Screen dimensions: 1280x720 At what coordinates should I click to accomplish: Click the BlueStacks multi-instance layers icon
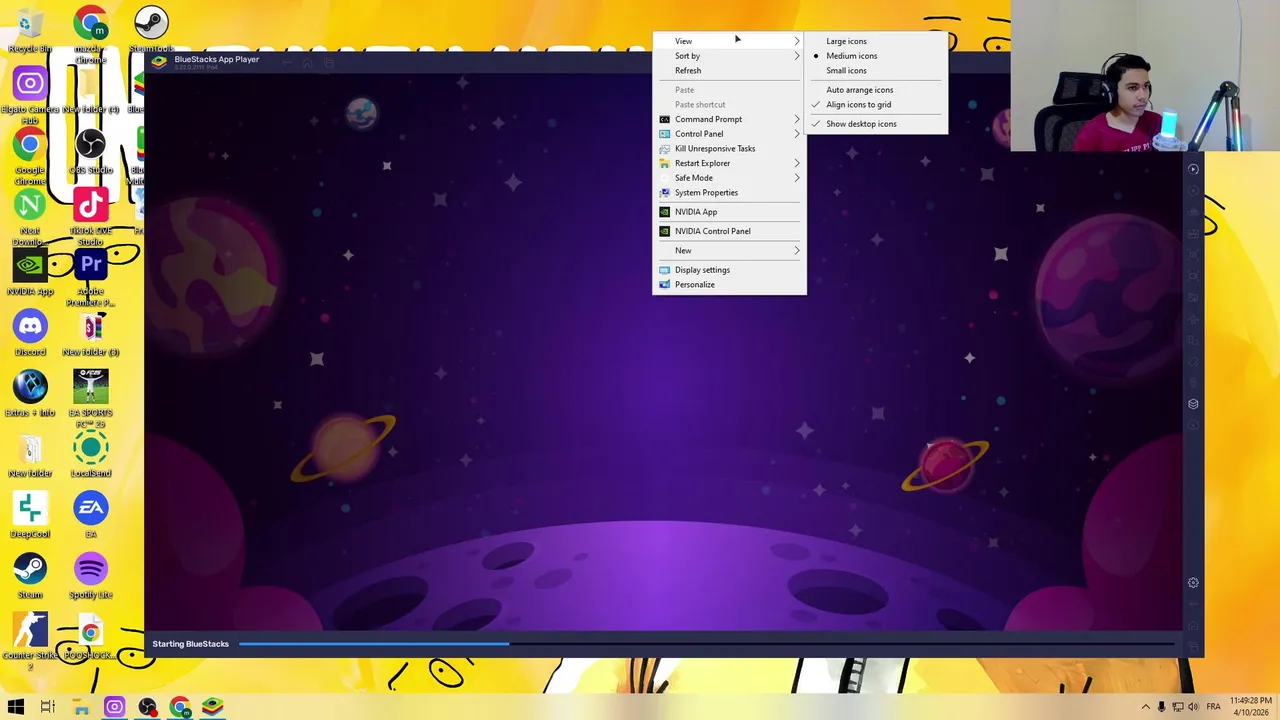(x=1193, y=404)
